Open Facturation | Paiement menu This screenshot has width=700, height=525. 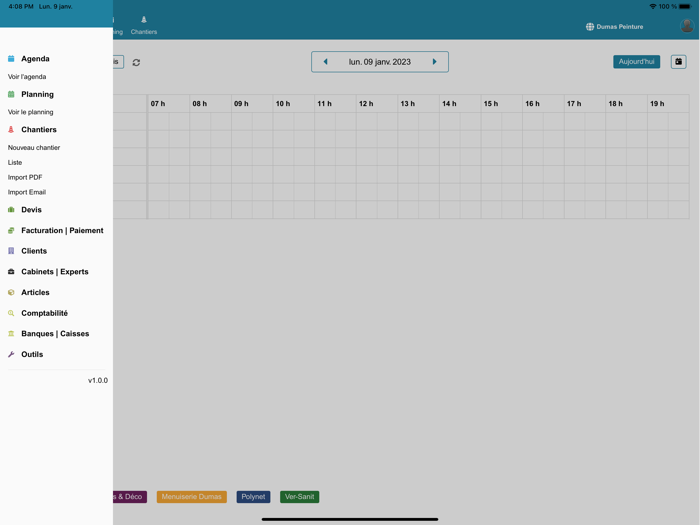tap(62, 230)
